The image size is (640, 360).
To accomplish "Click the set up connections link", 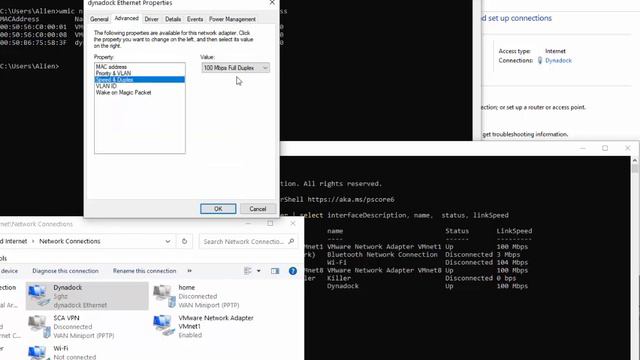I will tap(516, 18).
